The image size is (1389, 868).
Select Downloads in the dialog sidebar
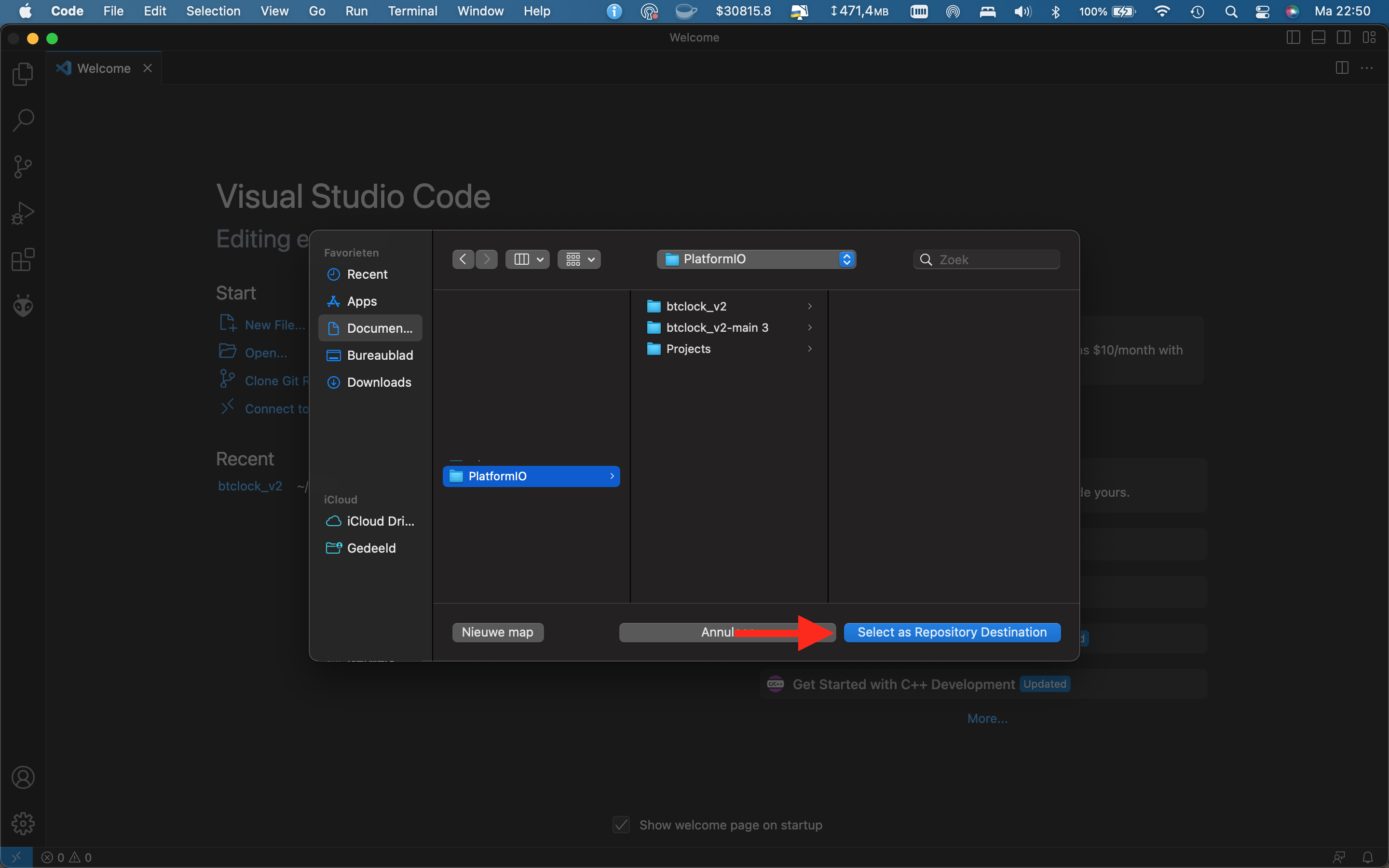(x=370, y=382)
